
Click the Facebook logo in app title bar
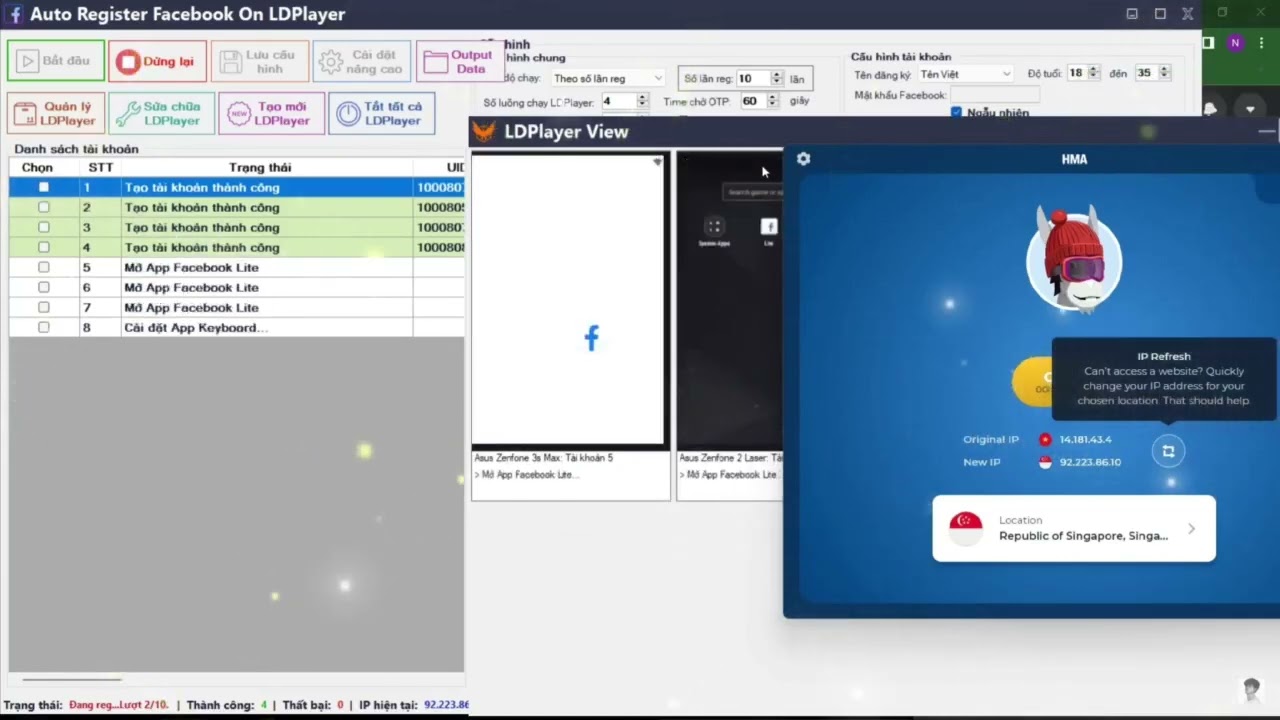click(15, 14)
